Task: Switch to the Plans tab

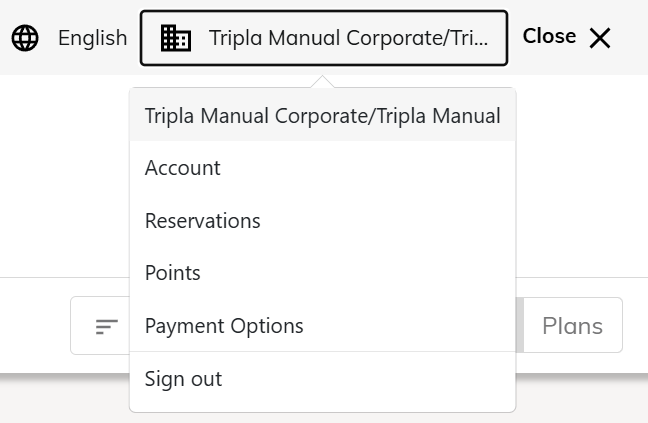Action: 572,326
